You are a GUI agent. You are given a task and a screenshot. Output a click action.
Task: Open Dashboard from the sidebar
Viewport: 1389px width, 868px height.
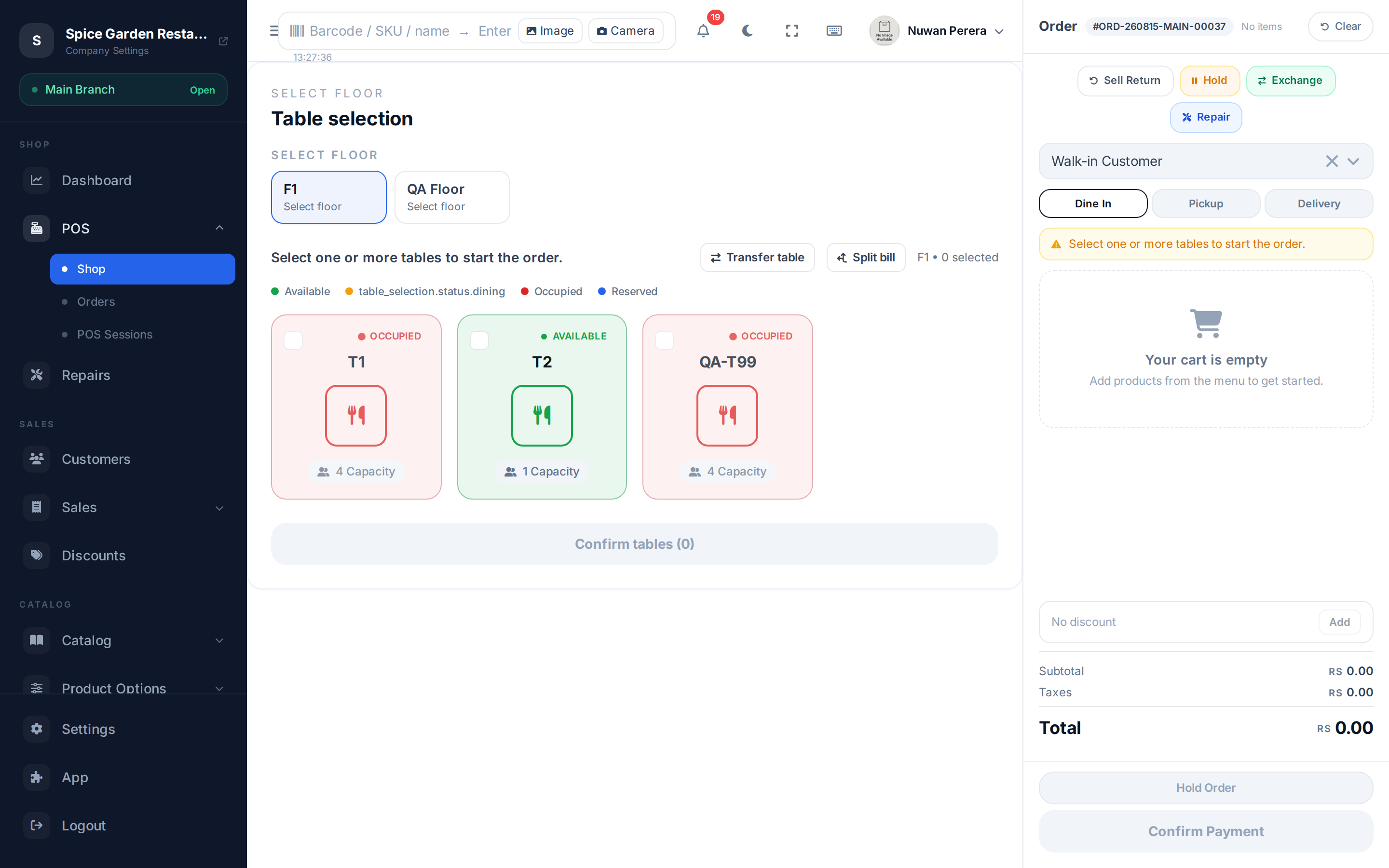123,180
